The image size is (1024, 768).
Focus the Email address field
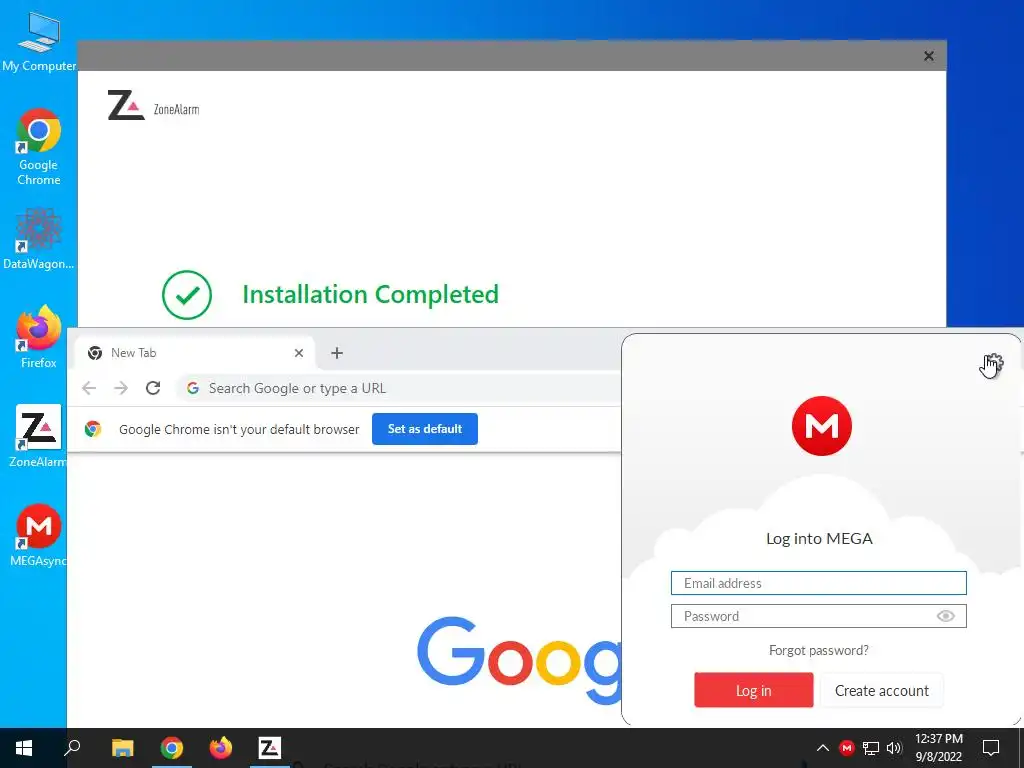coord(818,583)
